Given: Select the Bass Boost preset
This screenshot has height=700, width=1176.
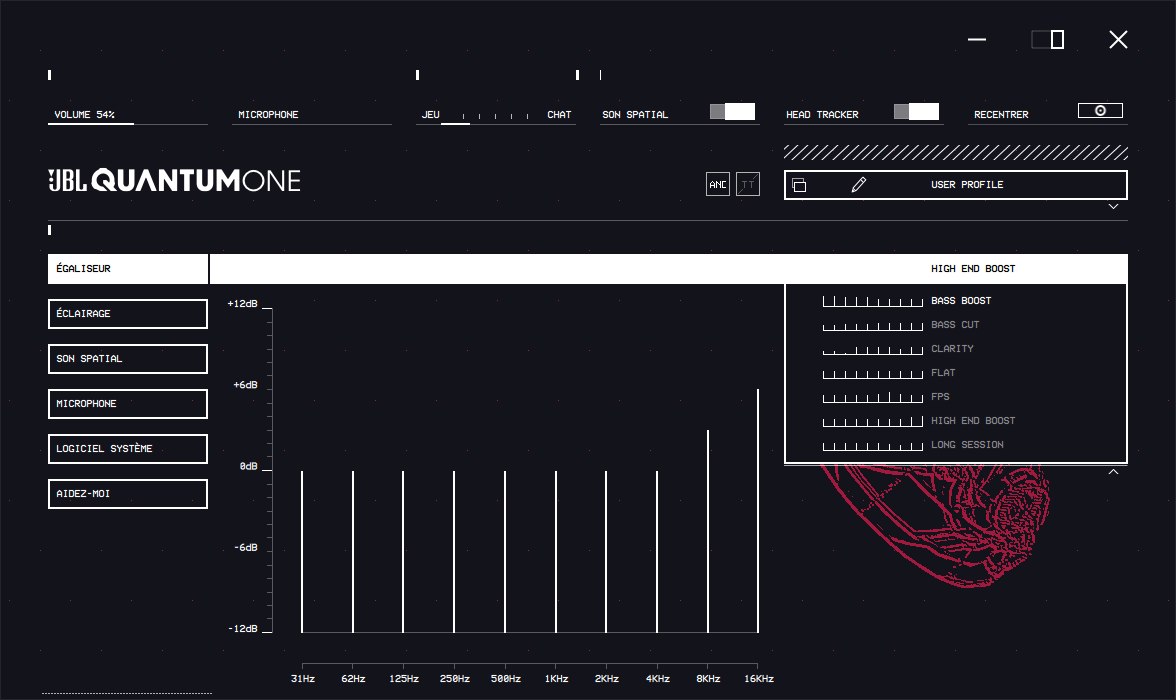Looking at the screenshot, I should click(956, 301).
